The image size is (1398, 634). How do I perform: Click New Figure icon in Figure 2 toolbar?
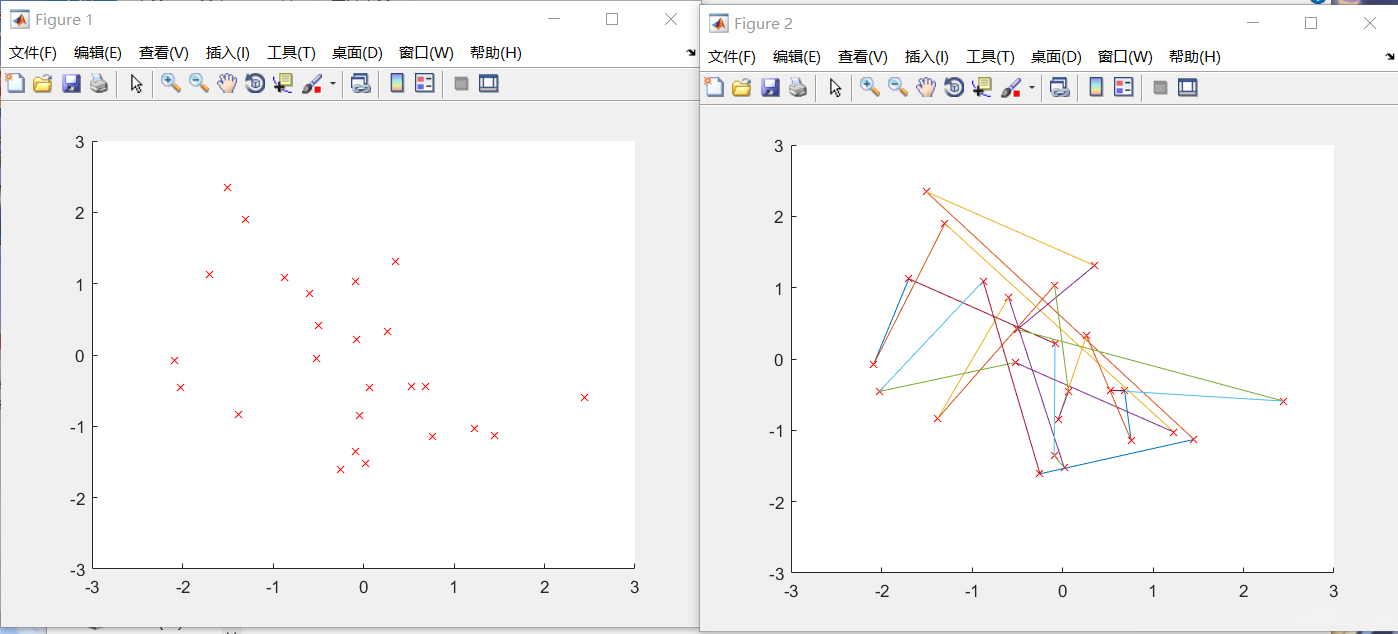coord(714,88)
